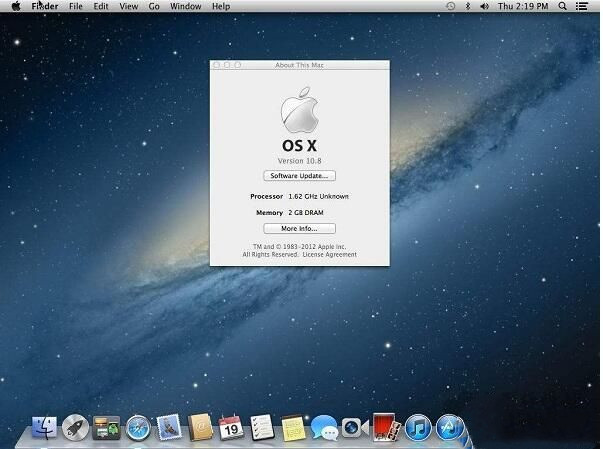Open Safari compass icon in dock
This screenshot has width=603, height=449.
[x=138, y=427]
